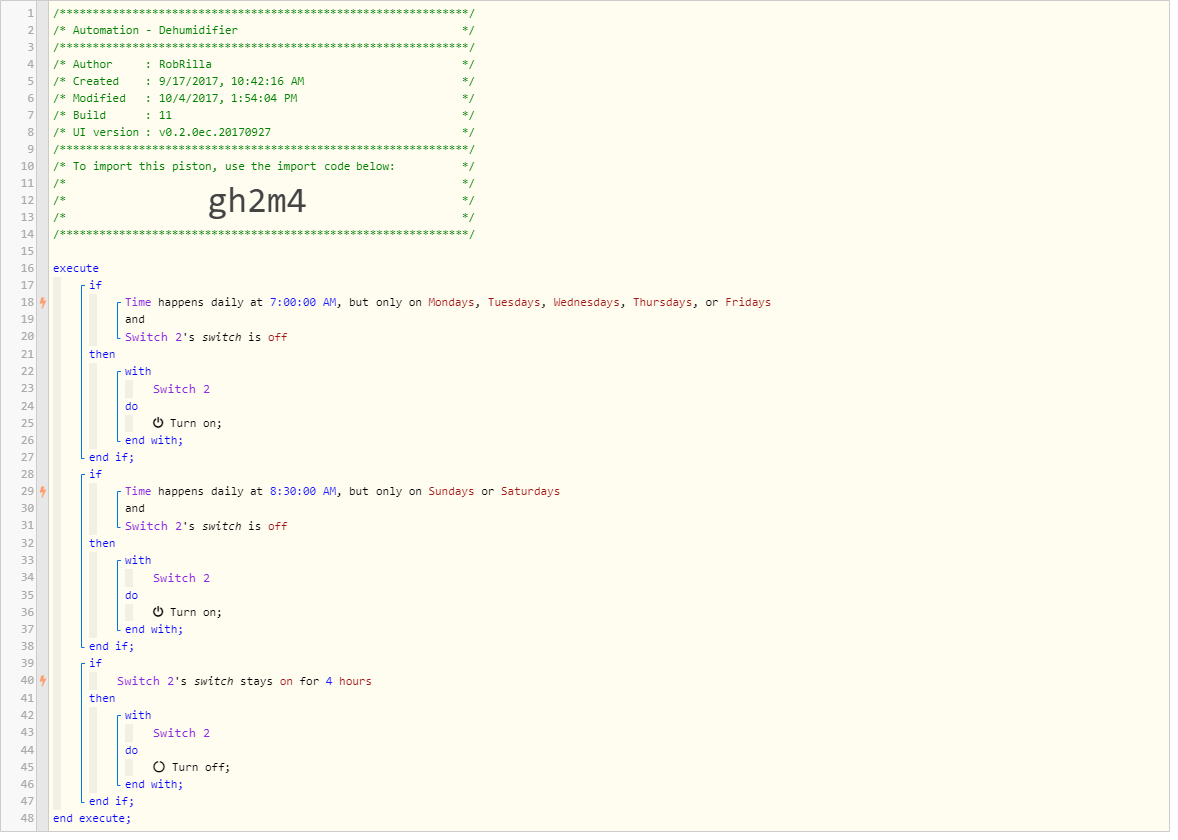Click the execute keyword
The image size is (1178, 840).
(76, 268)
